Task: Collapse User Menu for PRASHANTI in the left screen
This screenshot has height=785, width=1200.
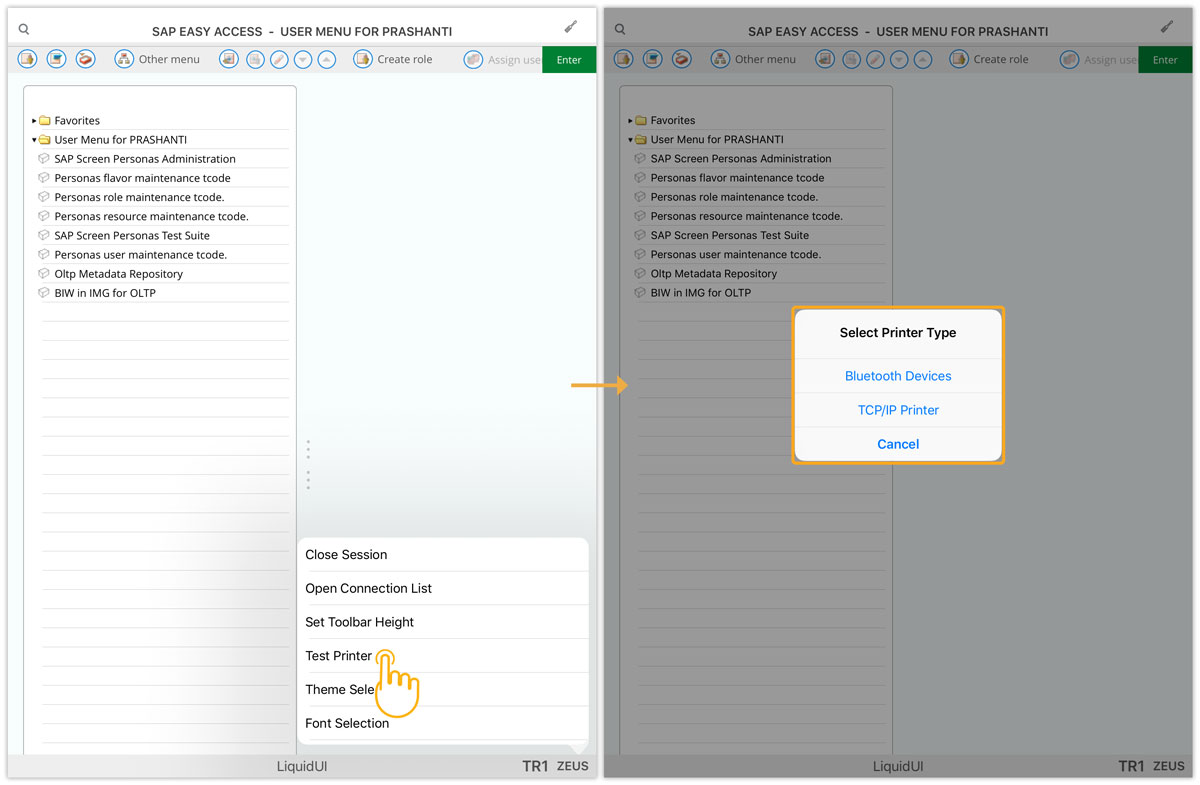Action: [34, 140]
